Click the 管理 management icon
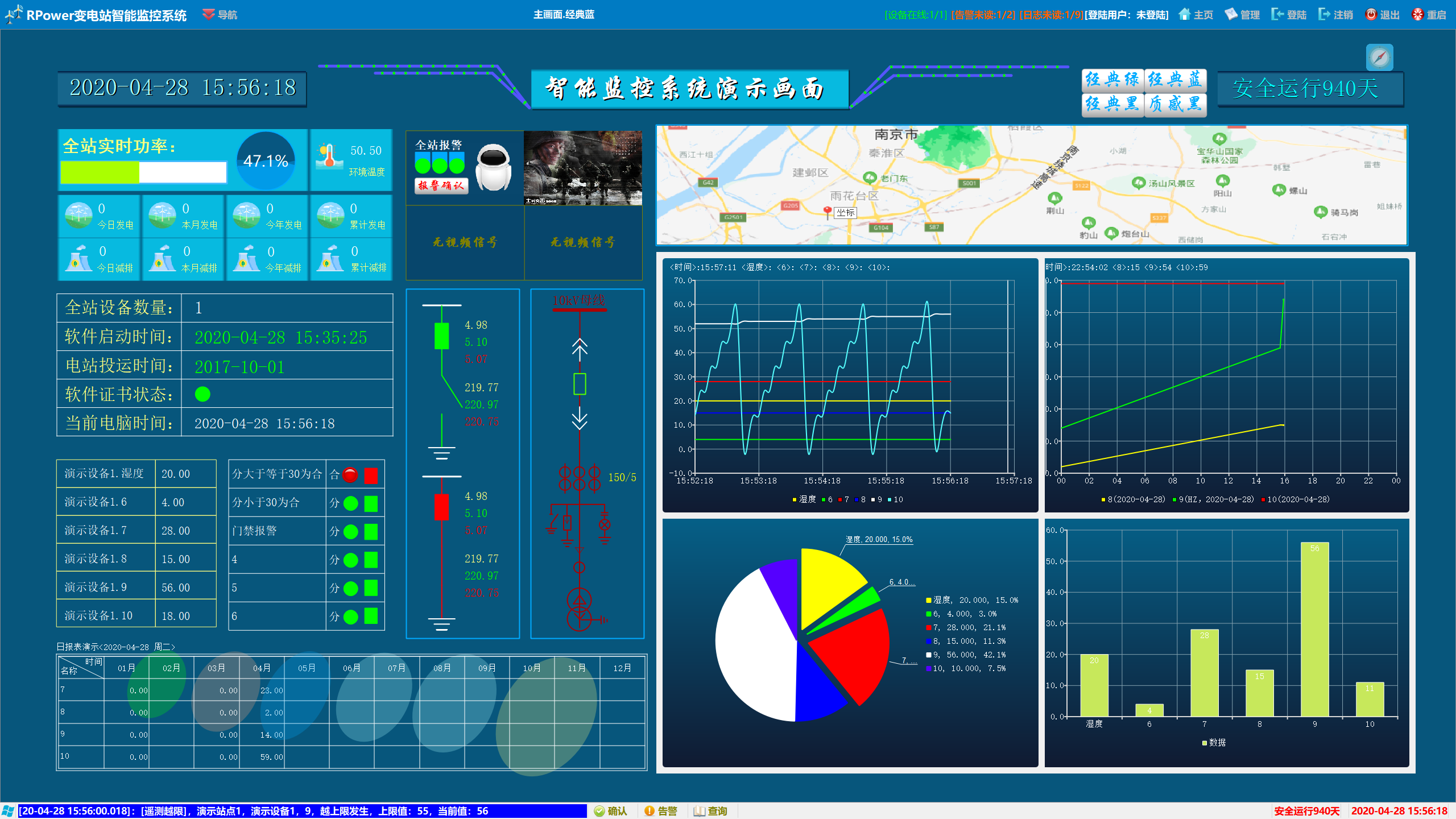This screenshot has width=1456, height=819. click(1231, 14)
